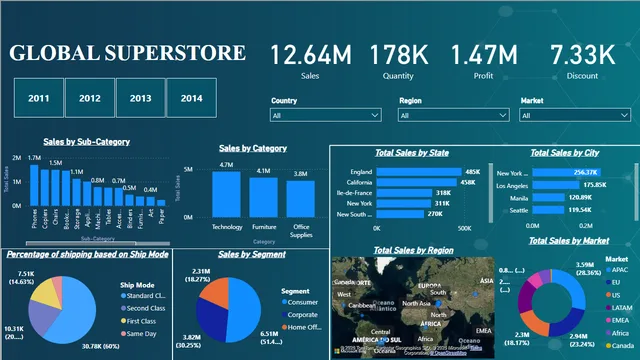
Task: Filter dashboard by year 2013
Action: [140, 98]
